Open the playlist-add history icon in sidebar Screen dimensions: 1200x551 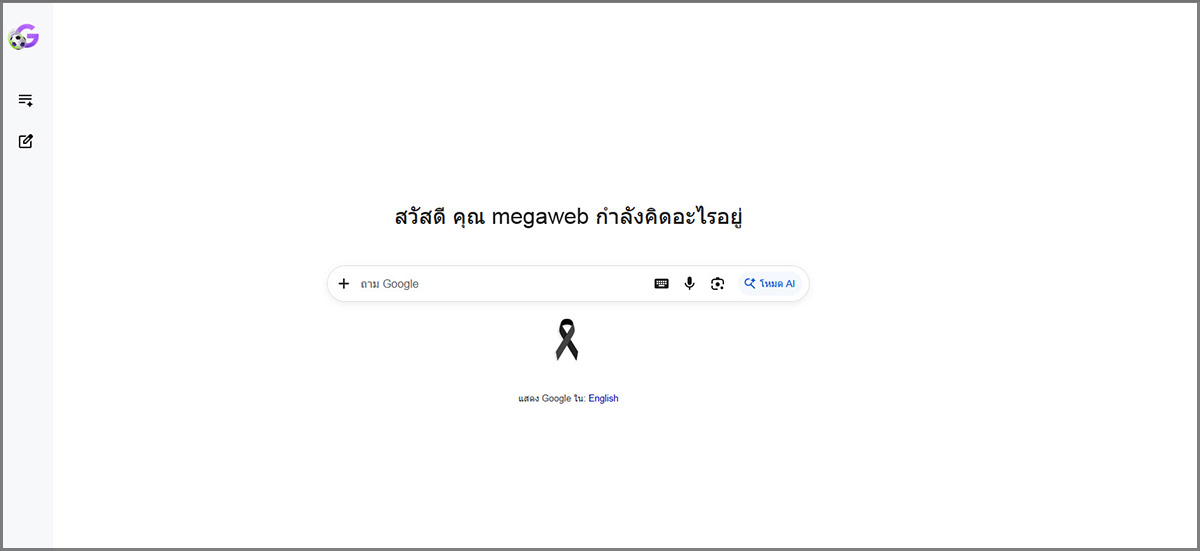[26, 100]
